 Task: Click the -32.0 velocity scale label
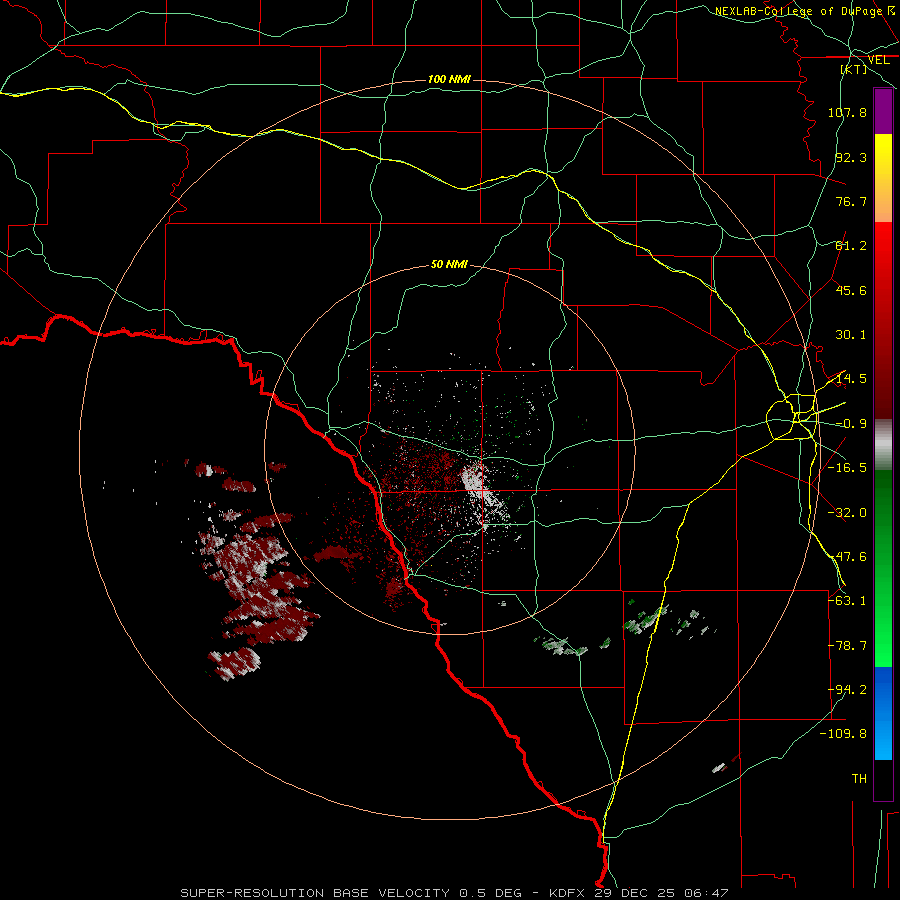pyautogui.click(x=847, y=513)
